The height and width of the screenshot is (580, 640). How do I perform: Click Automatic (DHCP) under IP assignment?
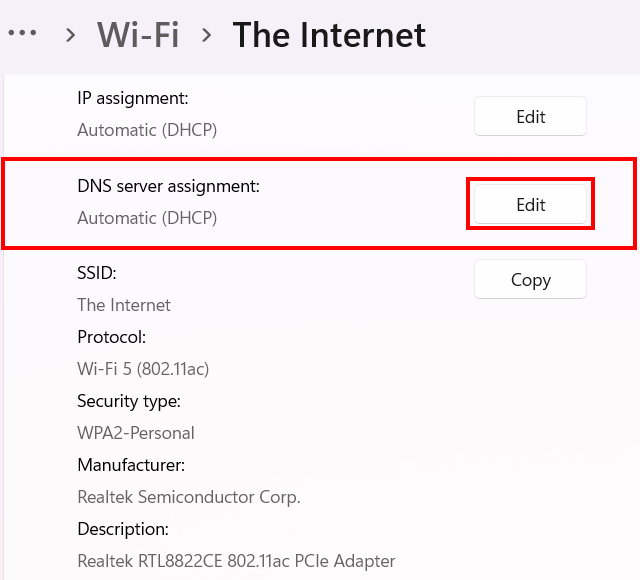tap(147, 130)
